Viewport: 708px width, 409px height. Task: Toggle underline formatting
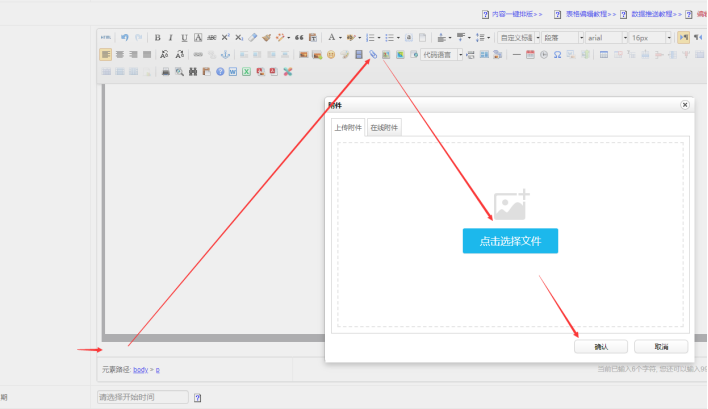point(184,37)
